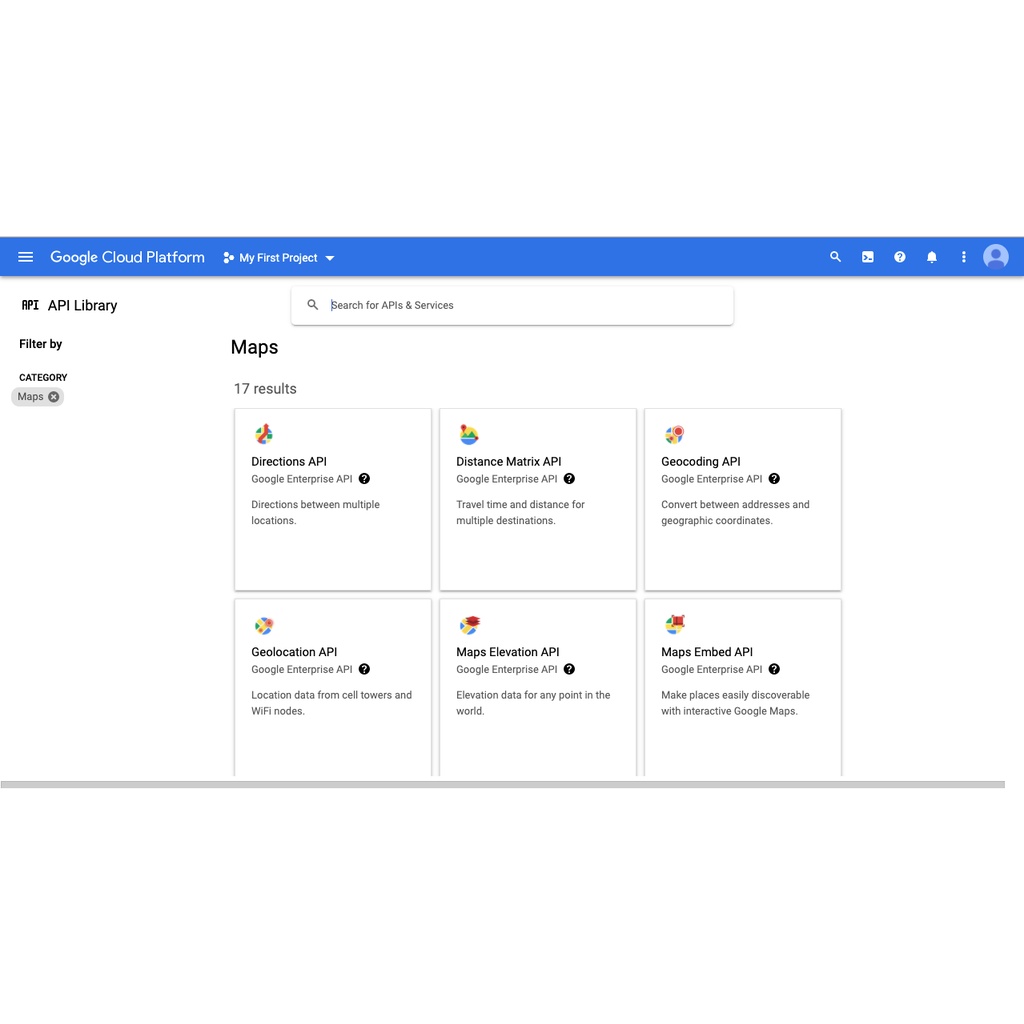Screen dimensions: 1024x1024
Task: Open the navigation hamburger menu
Action: coord(25,257)
